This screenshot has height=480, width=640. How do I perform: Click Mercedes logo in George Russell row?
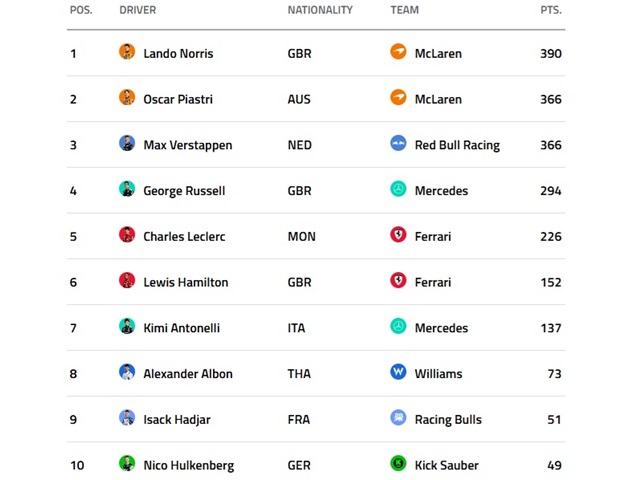[398, 190]
